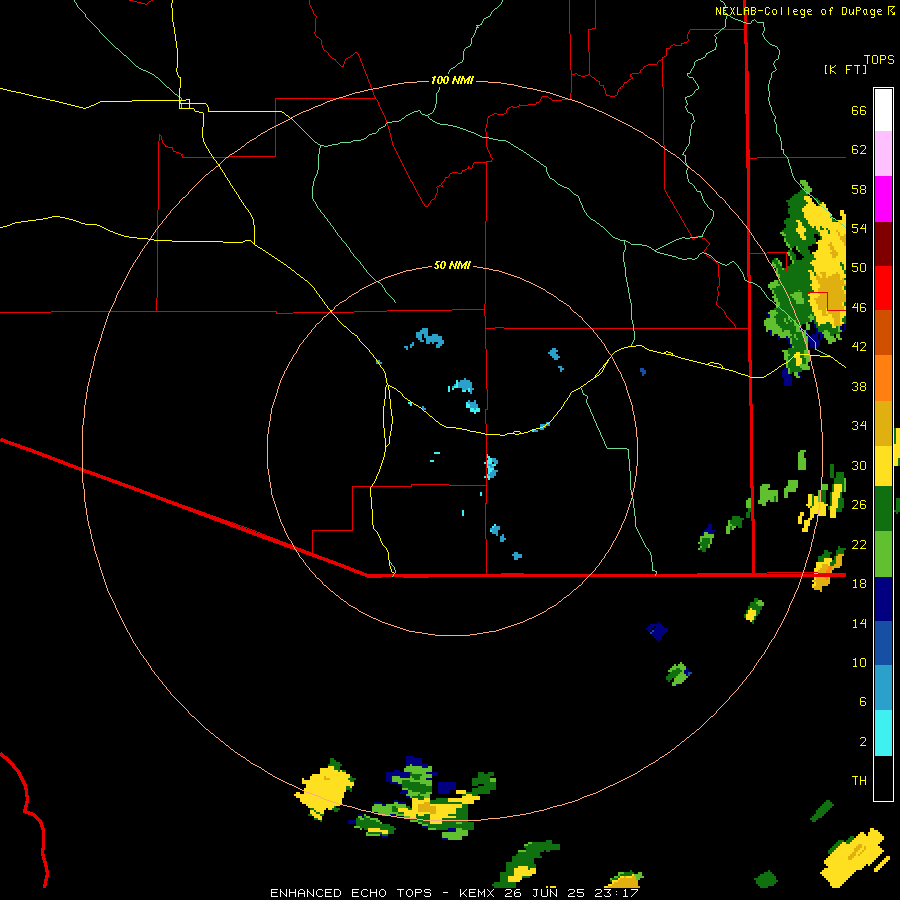Select the 6 legend value
Screen dimensions: 900x900
pyautogui.click(x=862, y=701)
